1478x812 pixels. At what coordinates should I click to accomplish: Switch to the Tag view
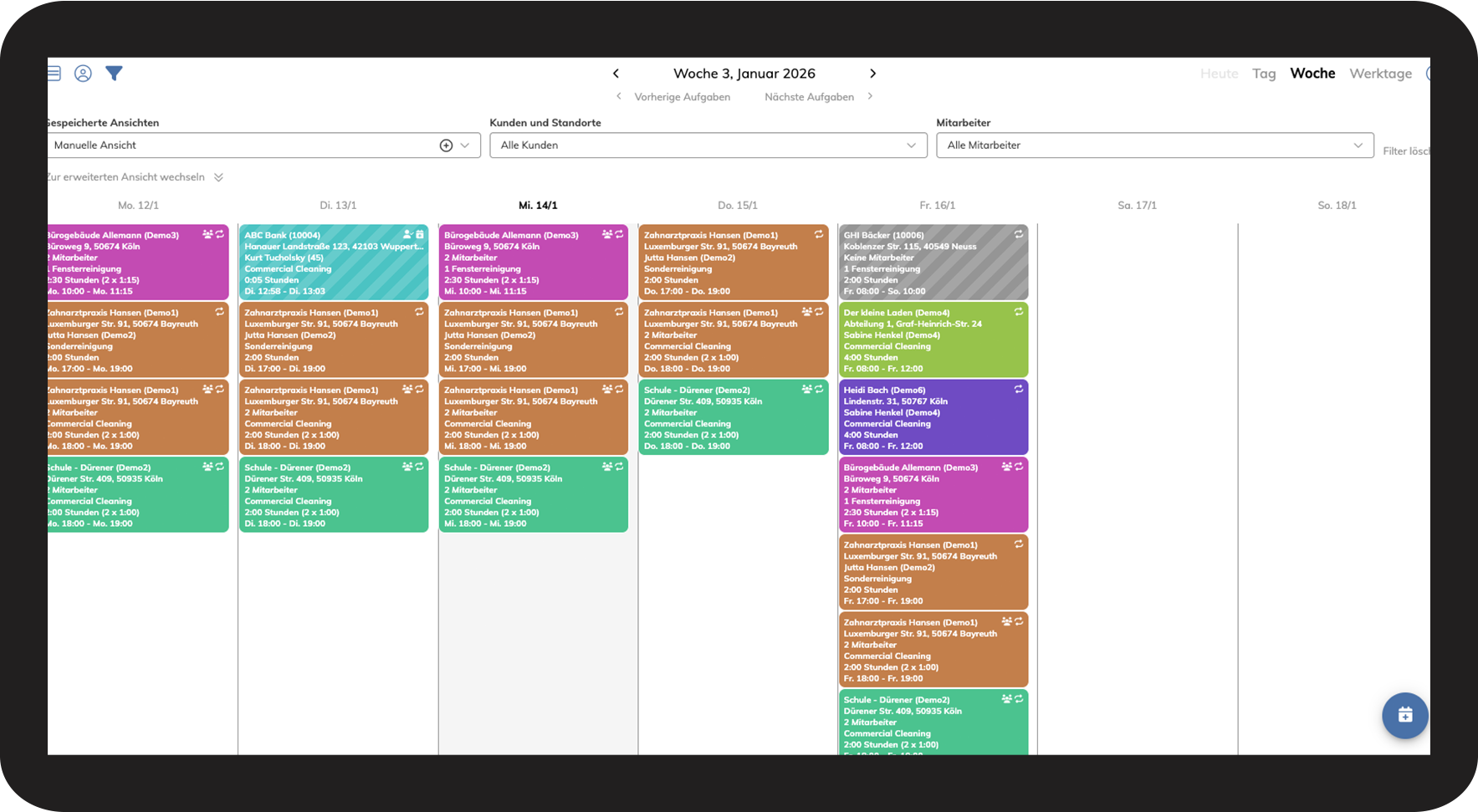point(1264,74)
